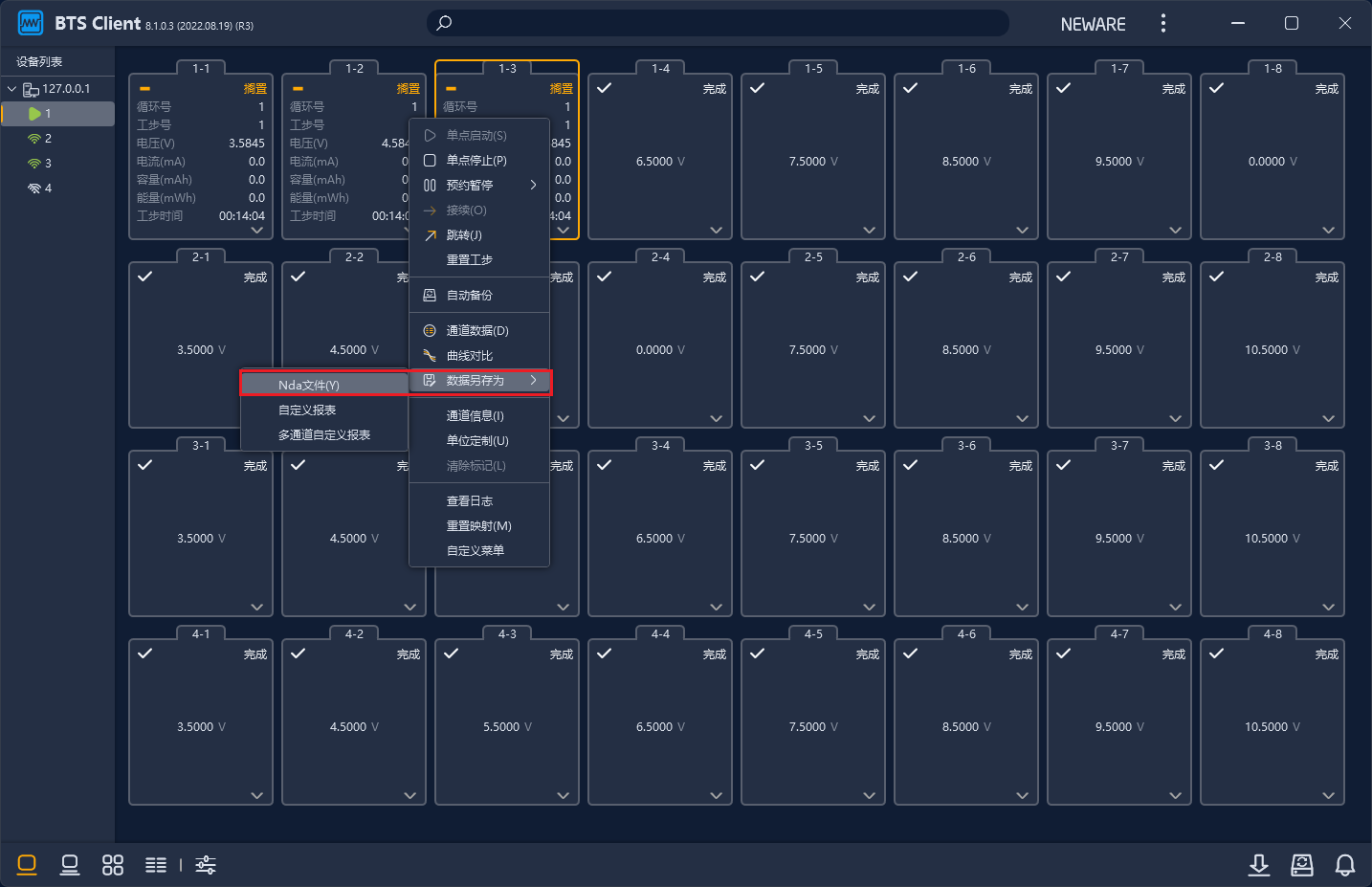The width and height of the screenshot is (1372, 887).
Task: Click the checkmark on channel 1-4
Action: pyautogui.click(x=605, y=88)
